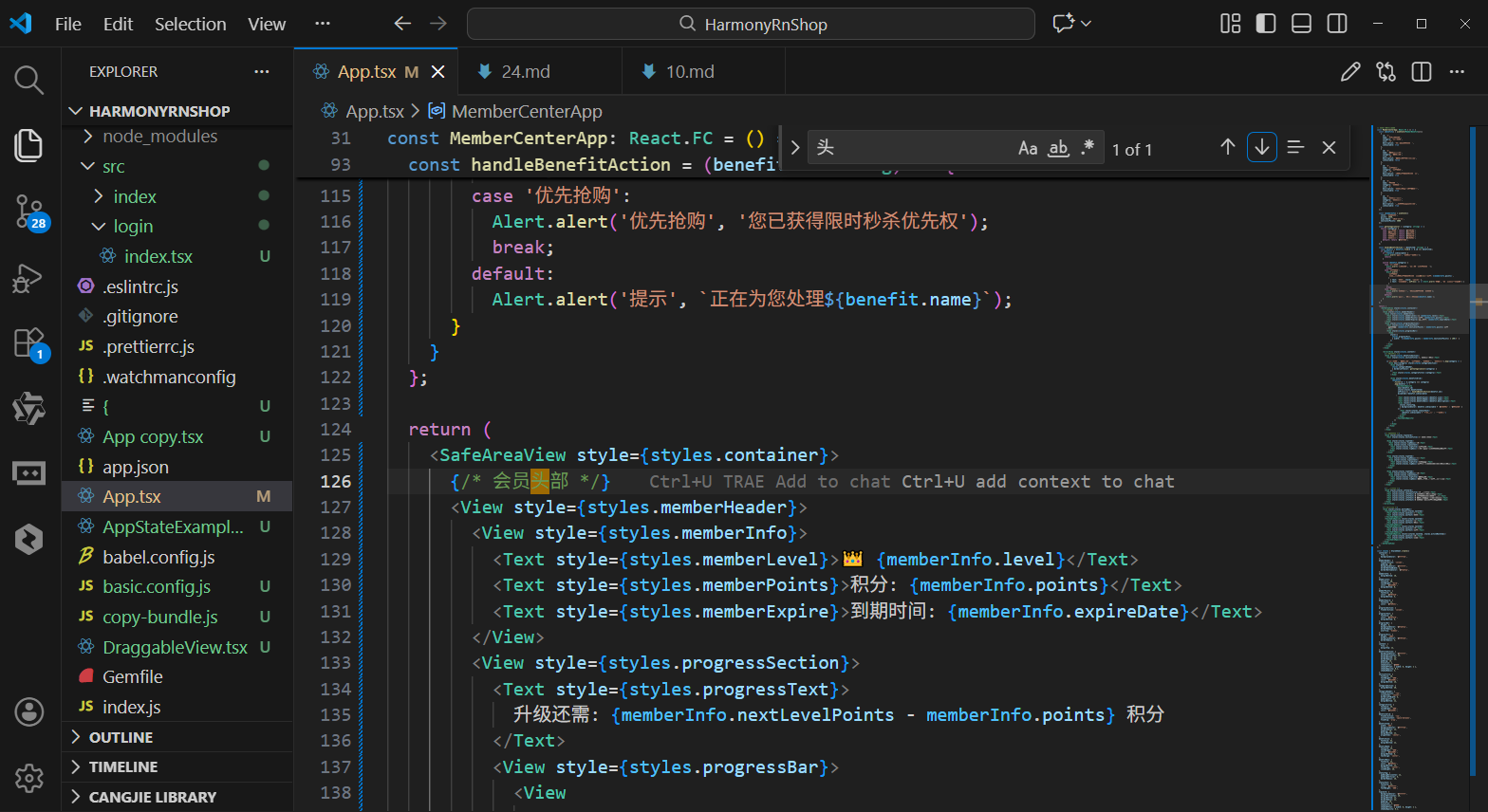The width and height of the screenshot is (1488, 812).
Task: Go back with the left arrow
Action: [402, 24]
